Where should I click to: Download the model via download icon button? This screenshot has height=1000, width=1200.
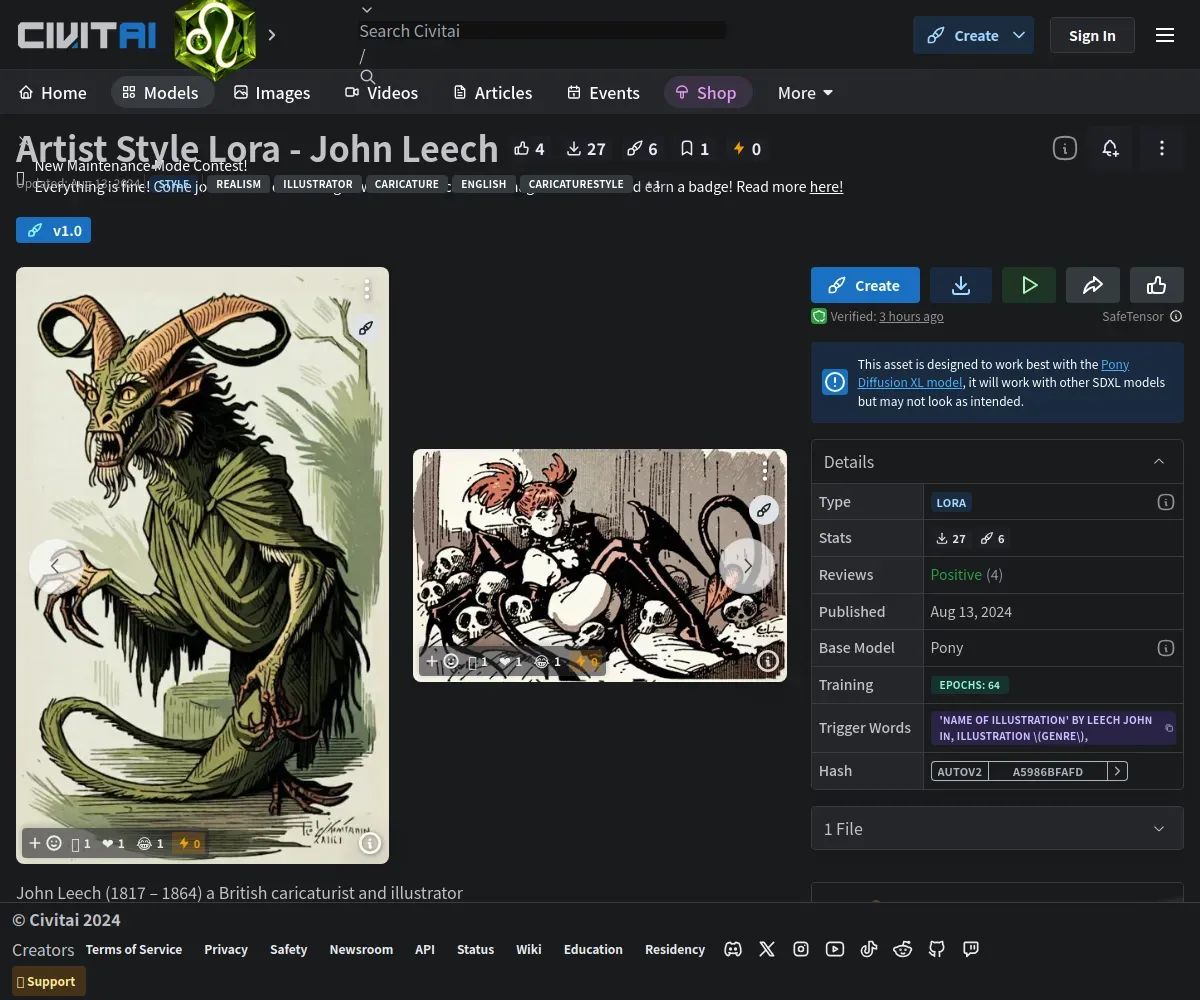(x=961, y=285)
